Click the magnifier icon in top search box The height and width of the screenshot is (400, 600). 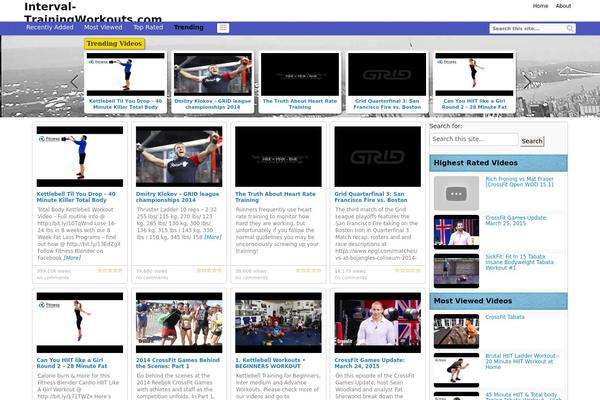click(x=570, y=29)
